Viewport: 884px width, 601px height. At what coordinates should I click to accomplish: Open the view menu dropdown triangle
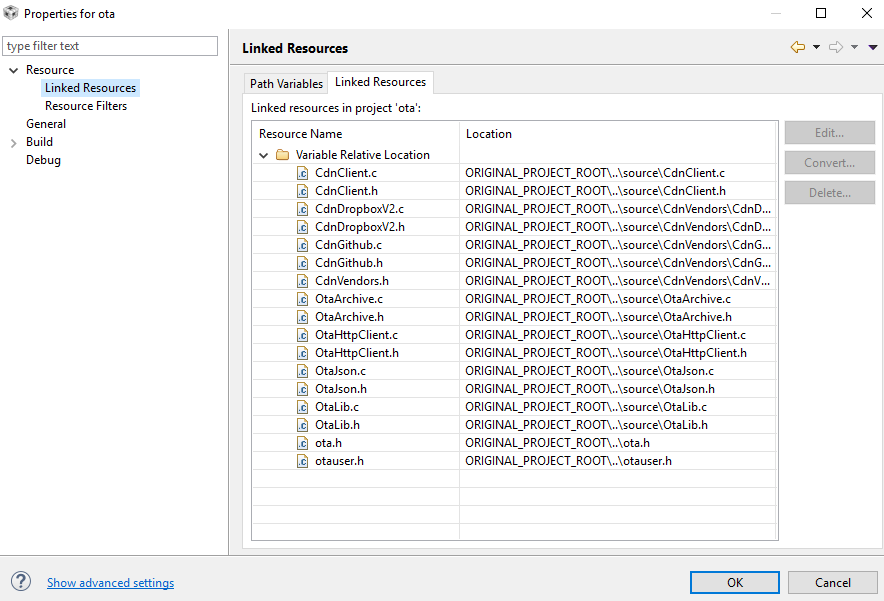(873, 47)
